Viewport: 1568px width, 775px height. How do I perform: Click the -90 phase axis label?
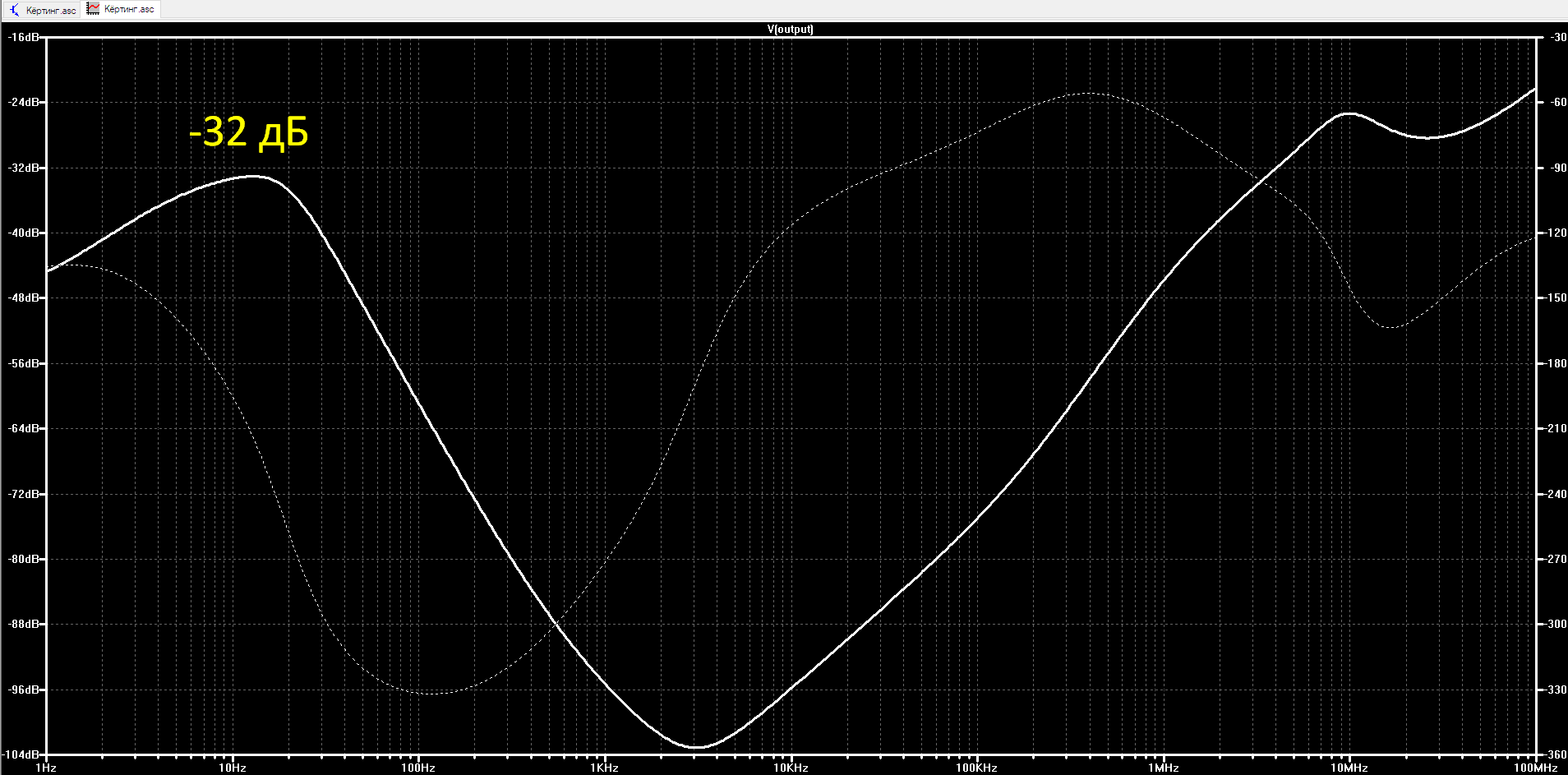click(x=1557, y=168)
